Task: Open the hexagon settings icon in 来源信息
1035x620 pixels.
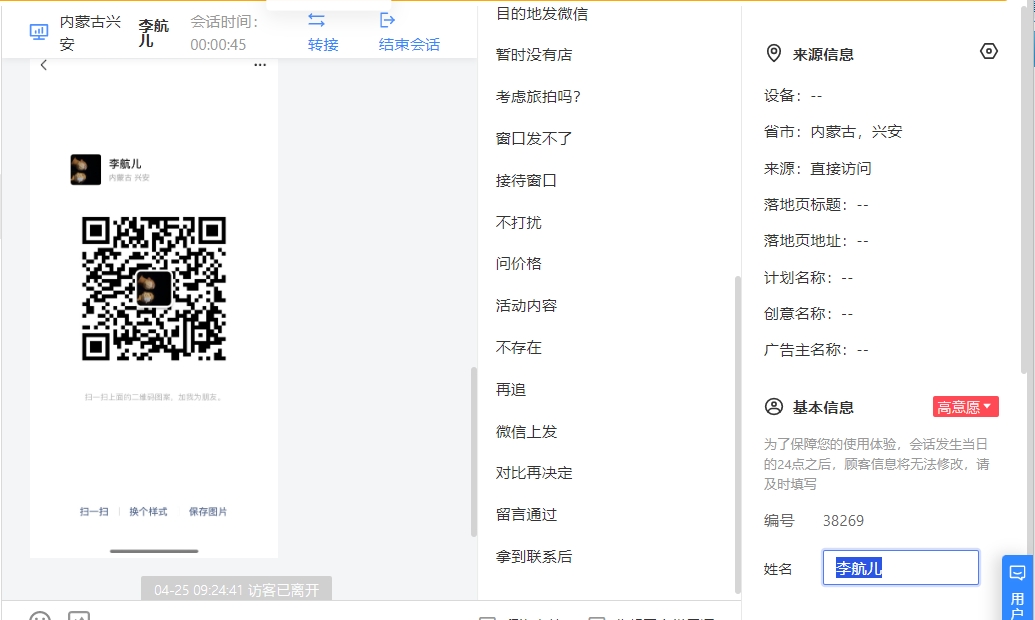Action: (x=988, y=52)
